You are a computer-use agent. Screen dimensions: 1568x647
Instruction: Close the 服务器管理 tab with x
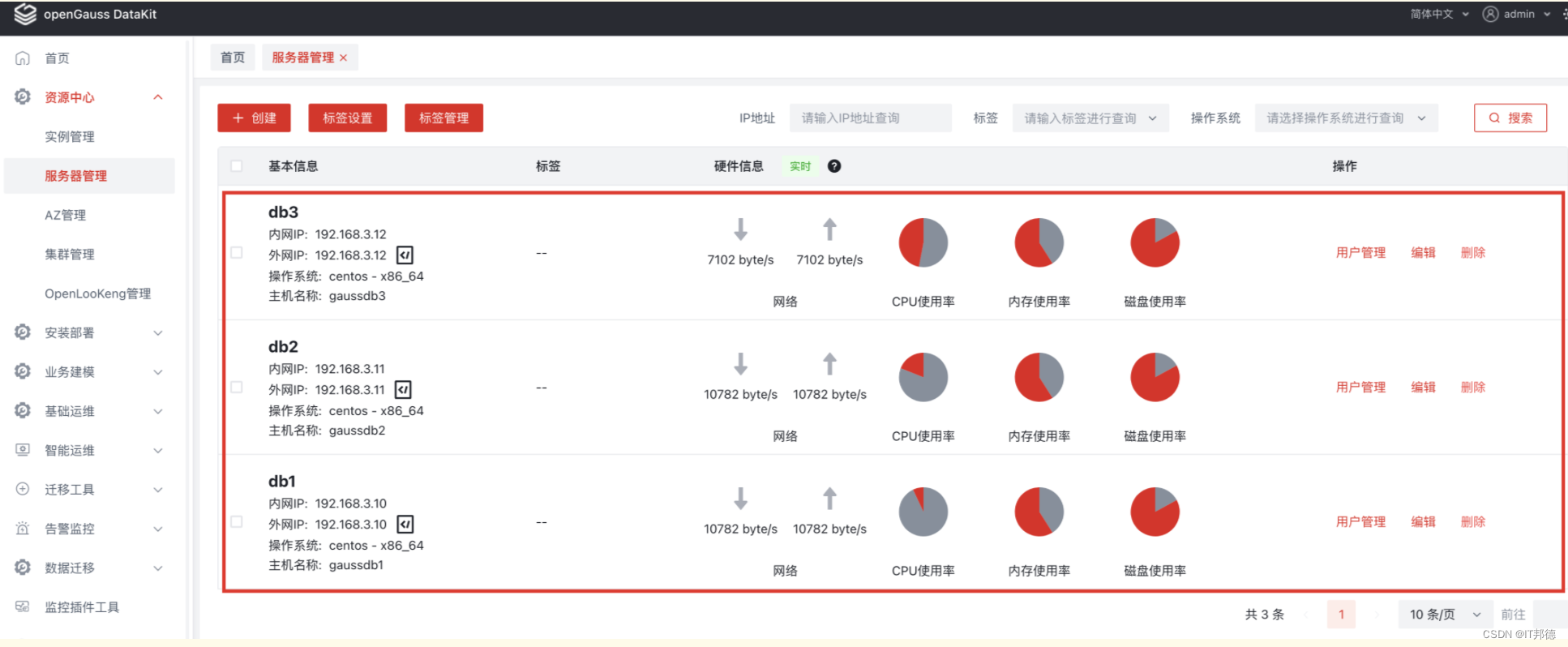pyautogui.click(x=344, y=58)
